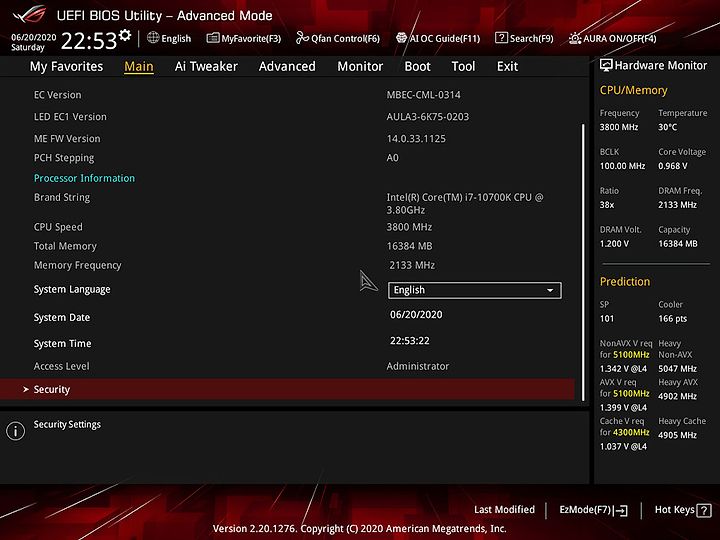The height and width of the screenshot is (540, 720).
Task: Click the Brand String label
Action: (62, 197)
